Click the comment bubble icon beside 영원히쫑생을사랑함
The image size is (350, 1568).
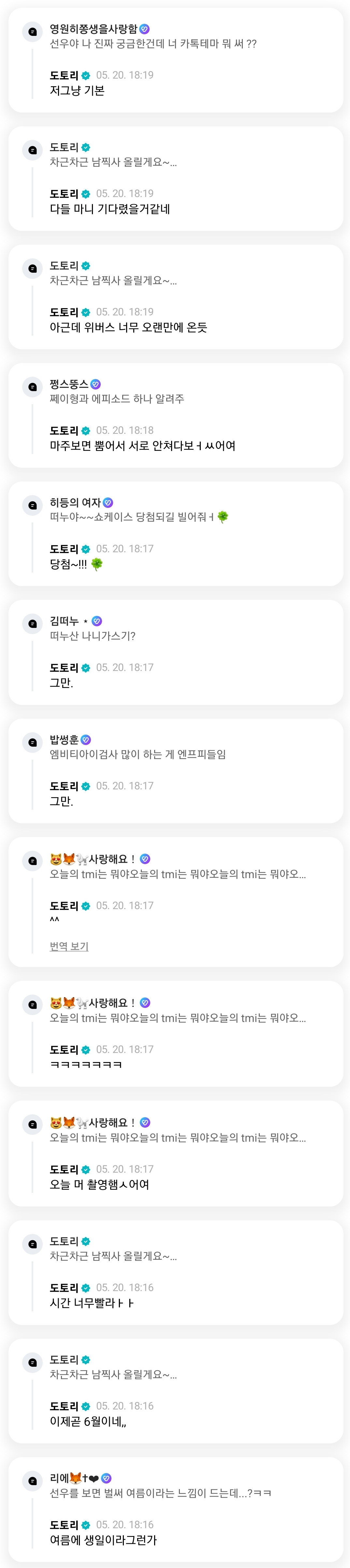coord(33,32)
